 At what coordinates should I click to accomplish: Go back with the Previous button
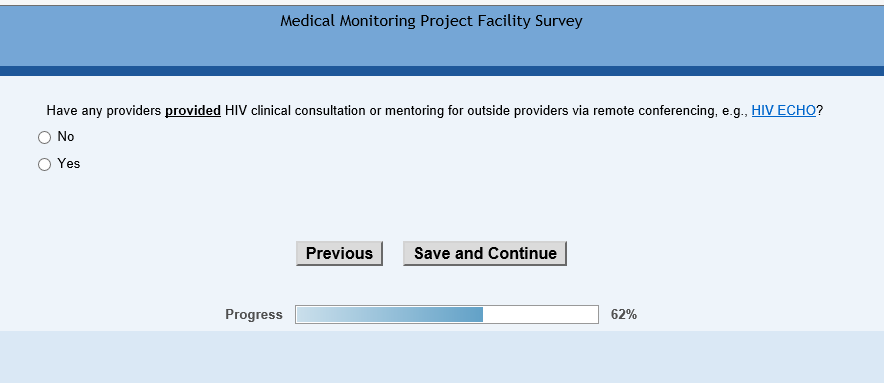[339, 253]
